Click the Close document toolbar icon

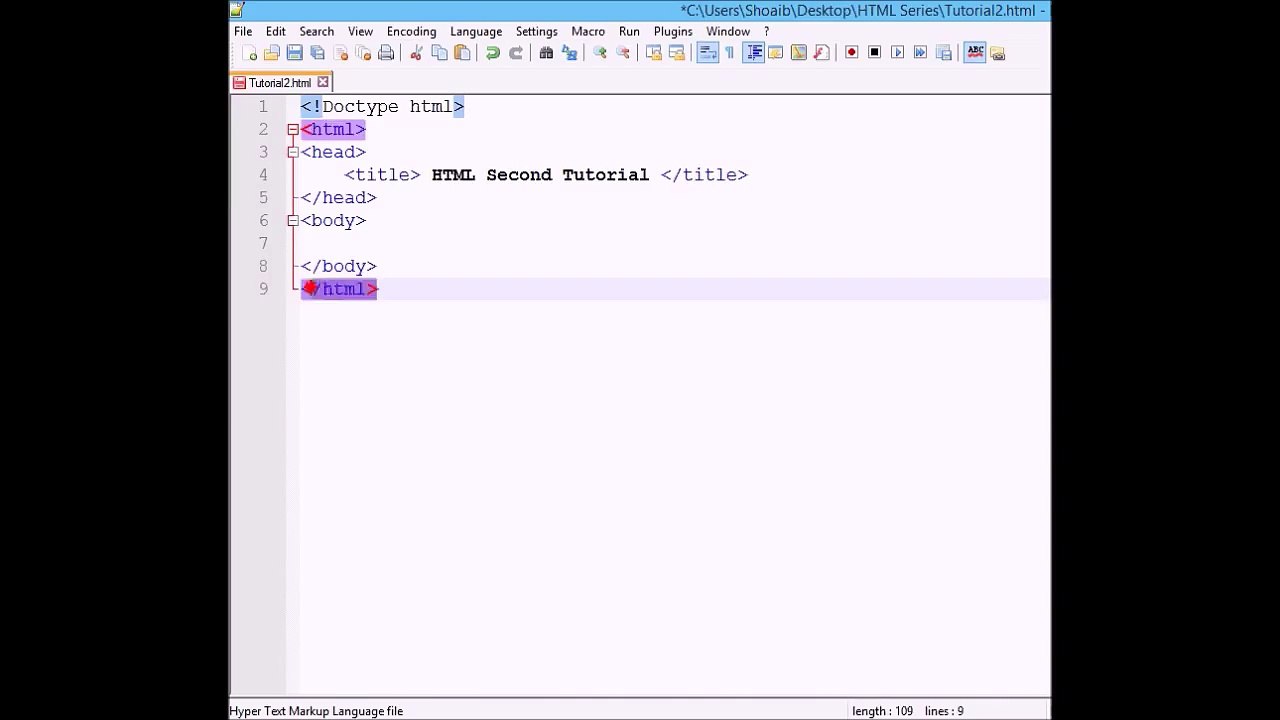(x=341, y=53)
